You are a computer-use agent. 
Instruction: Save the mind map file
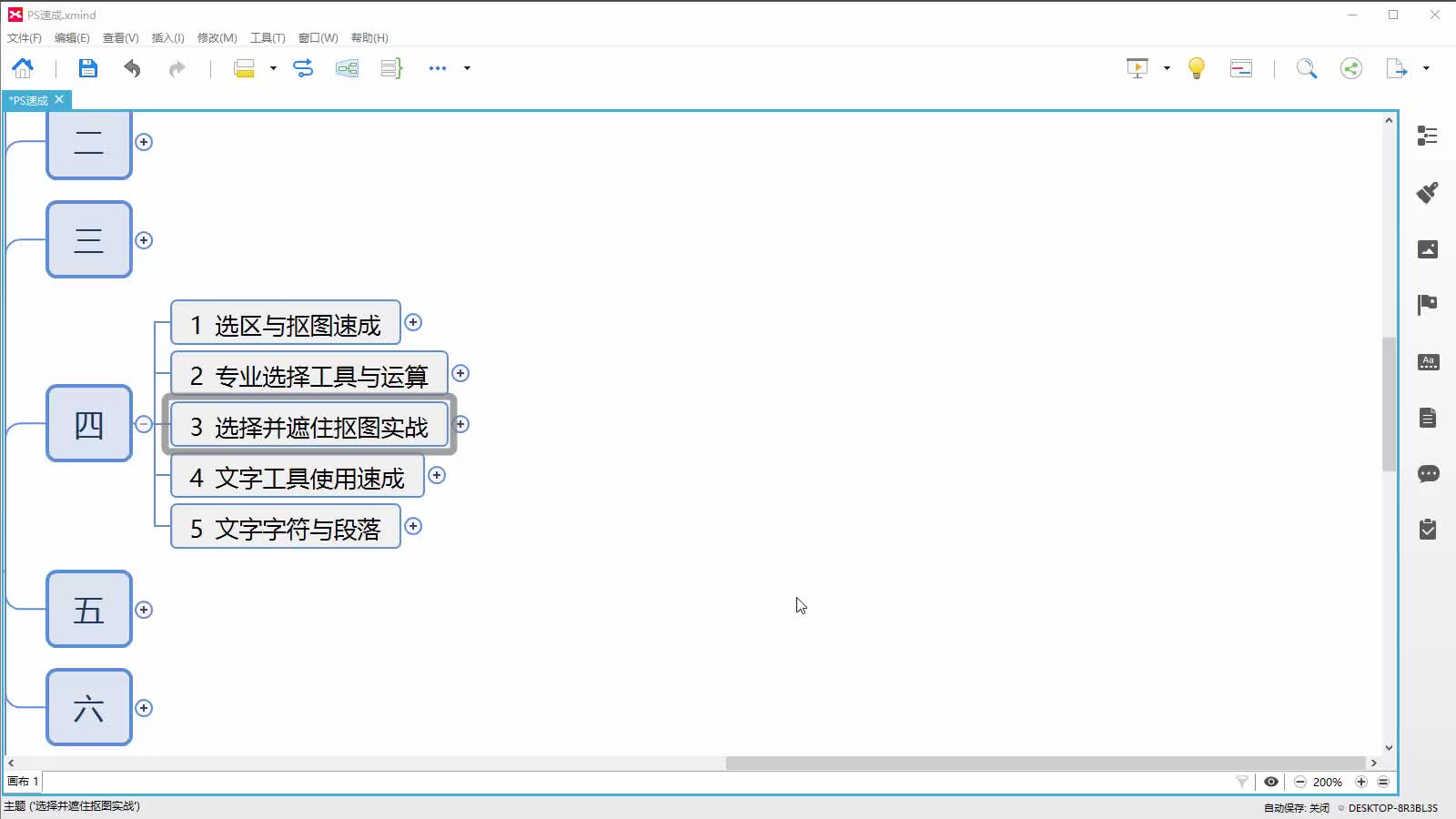tap(87, 68)
